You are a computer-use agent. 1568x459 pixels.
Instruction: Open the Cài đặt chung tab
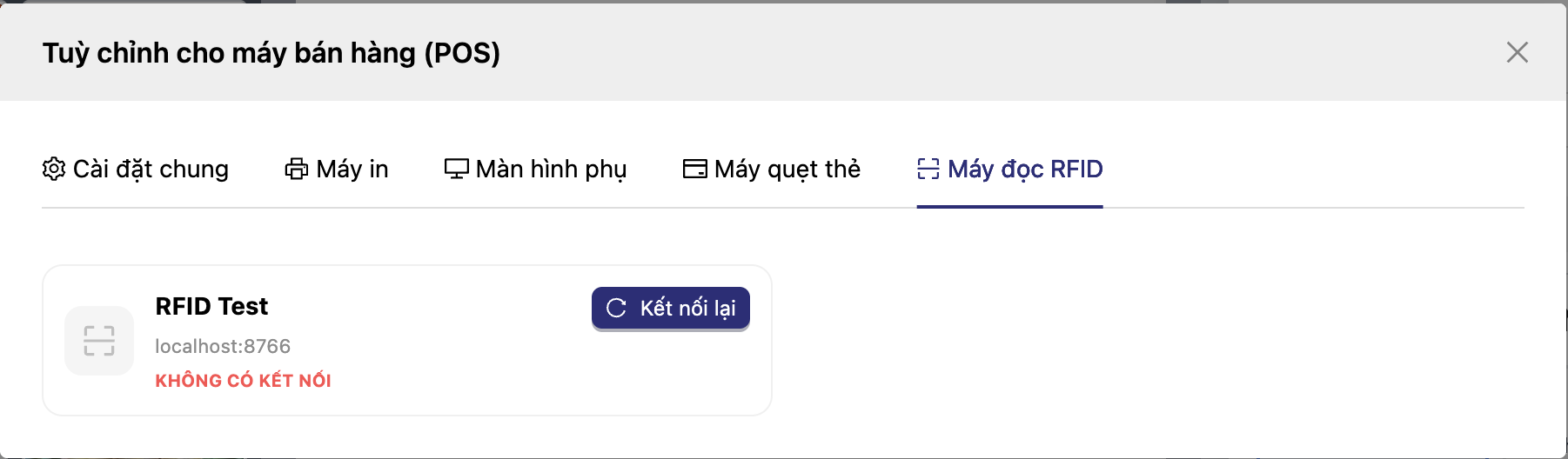(x=151, y=169)
